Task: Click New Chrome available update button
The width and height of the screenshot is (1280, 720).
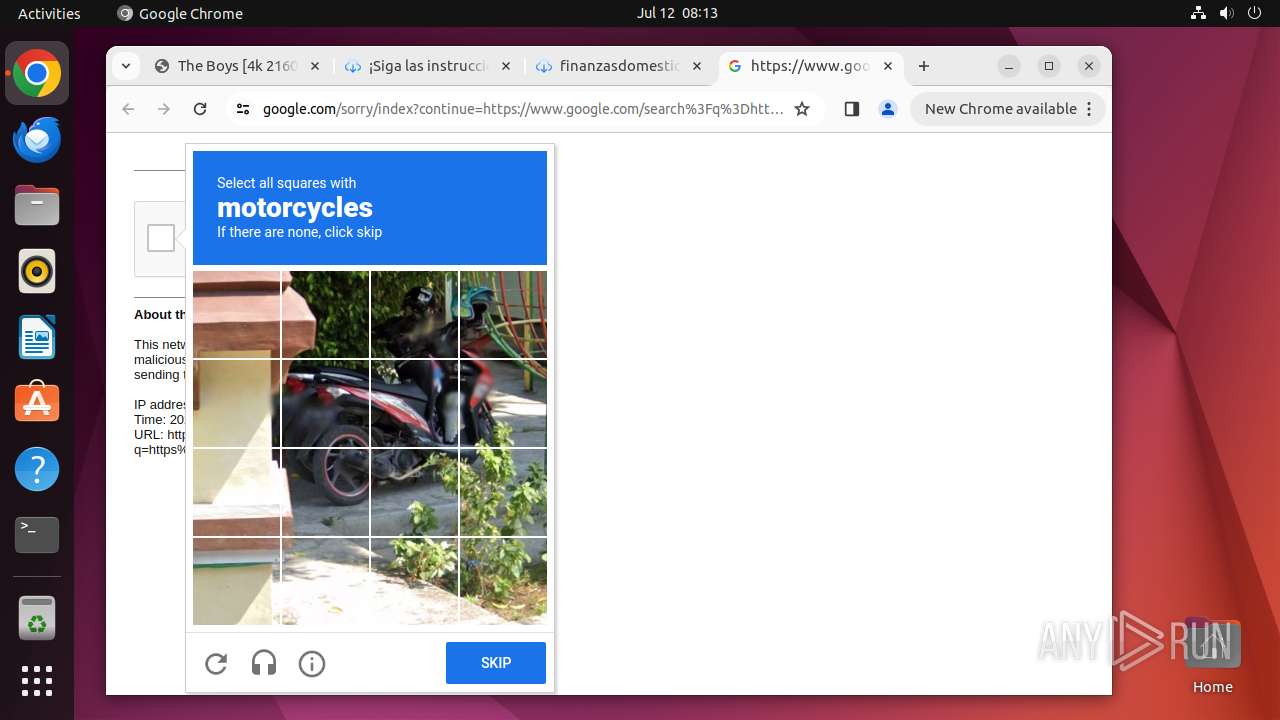Action: coord(1007,109)
